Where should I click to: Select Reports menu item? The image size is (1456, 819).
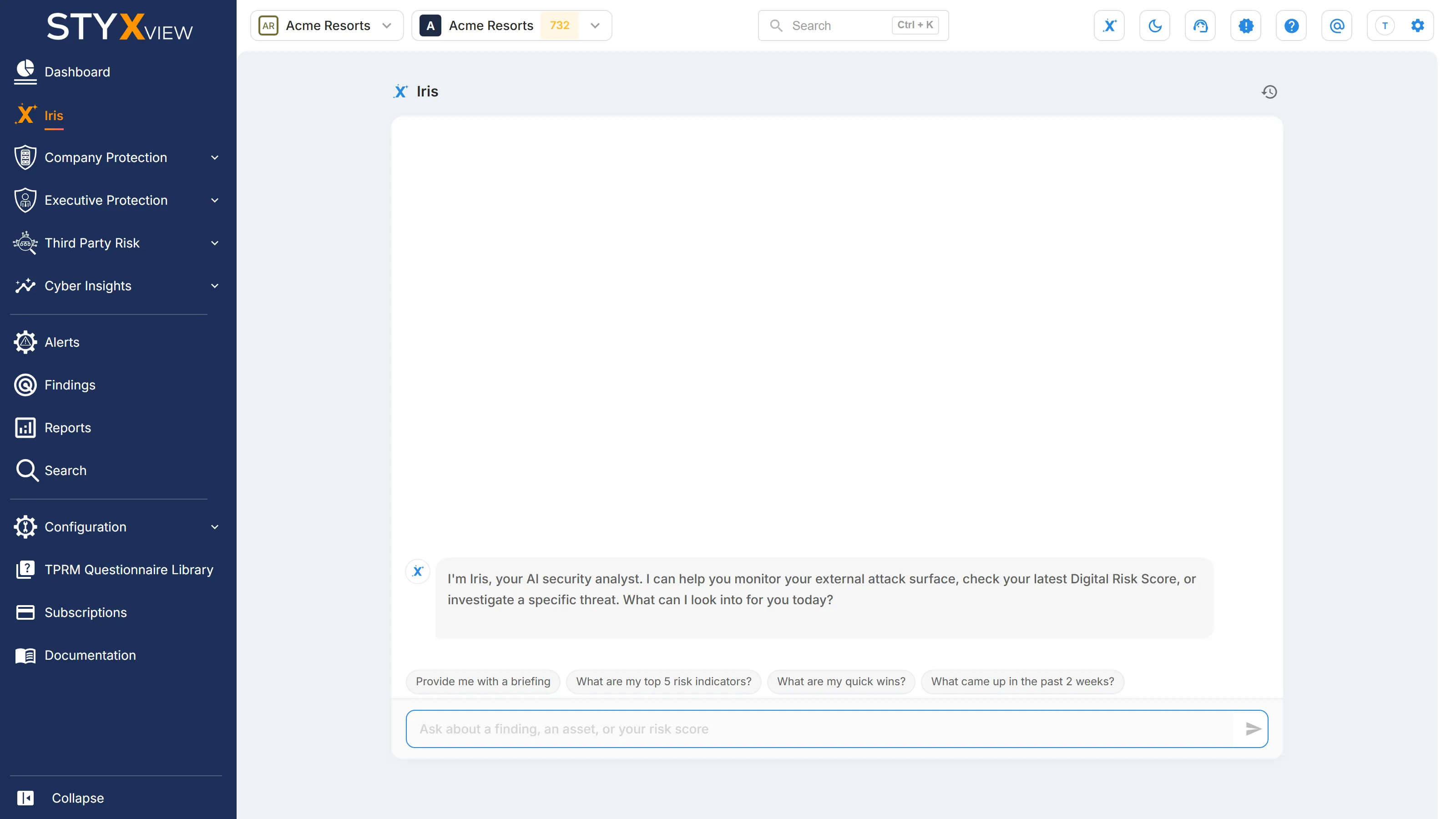point(68,428)
